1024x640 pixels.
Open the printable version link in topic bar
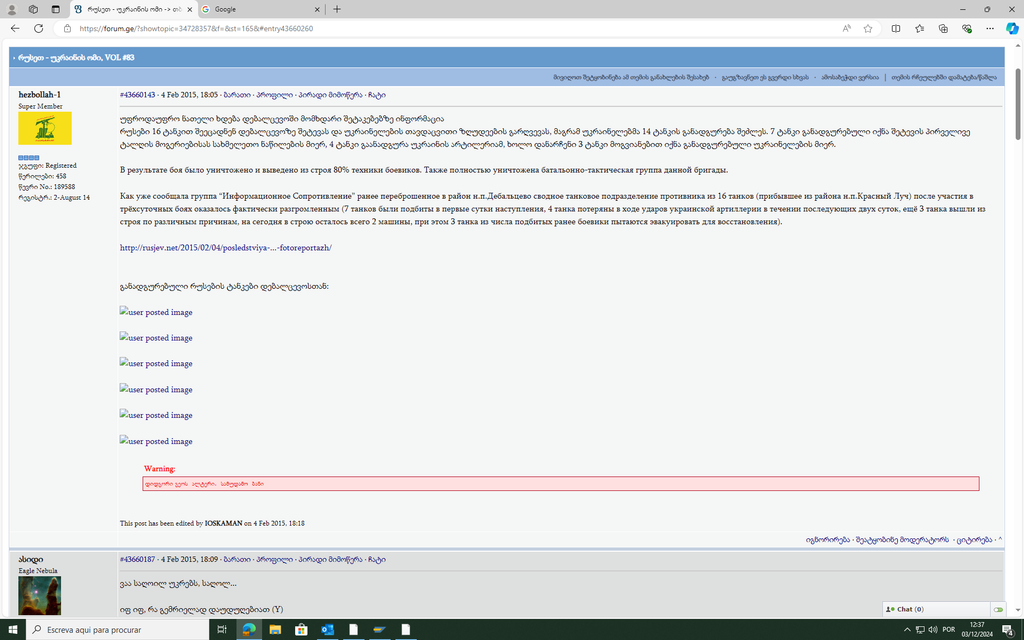(849, 77)
